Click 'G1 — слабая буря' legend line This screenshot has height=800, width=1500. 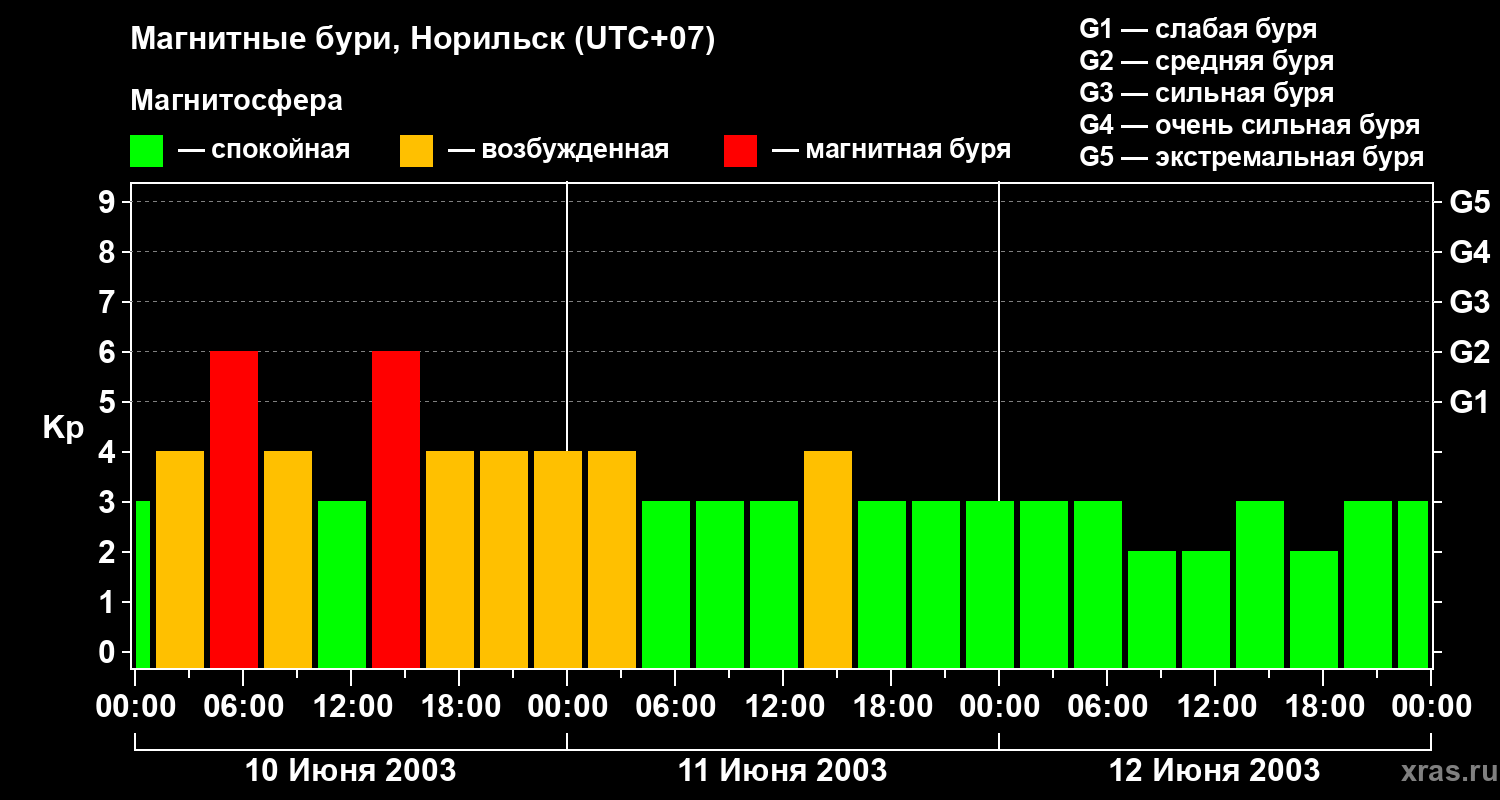pyautogui.click(x=1198, y=29)
